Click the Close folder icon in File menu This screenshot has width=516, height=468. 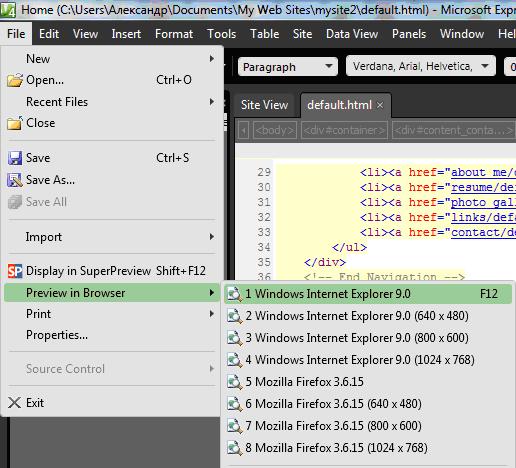(x=15, y=123)
